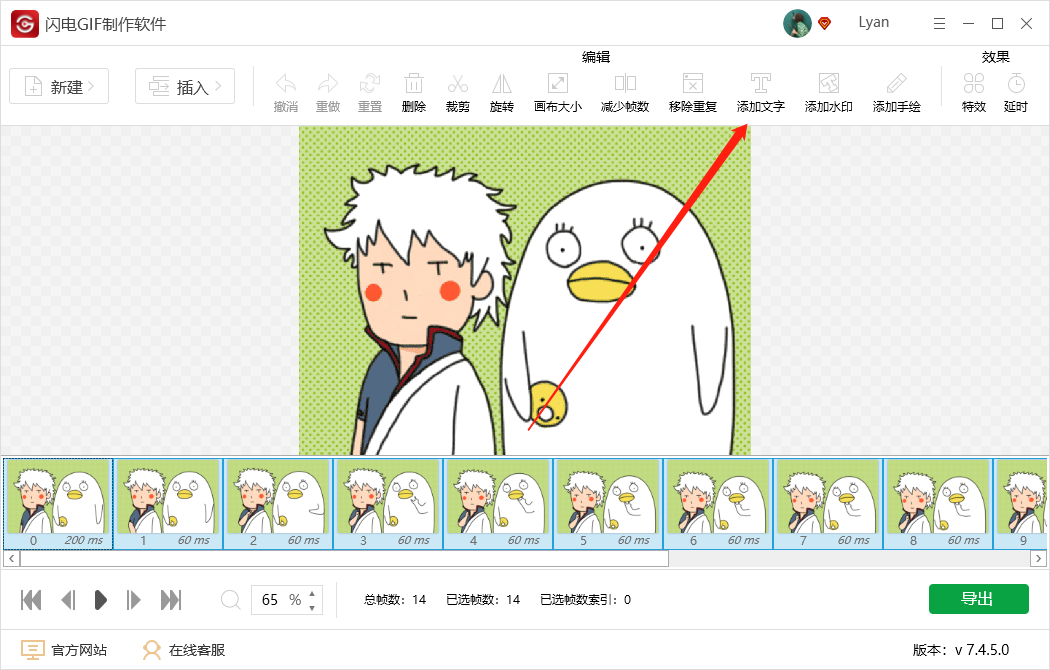Choose the 添加手绘 freehand drawing tool
The image size is (1050, 670).
896,92
